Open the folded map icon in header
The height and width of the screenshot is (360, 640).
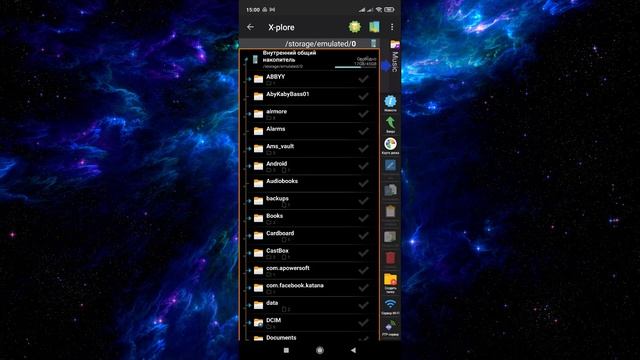[374, 27]
